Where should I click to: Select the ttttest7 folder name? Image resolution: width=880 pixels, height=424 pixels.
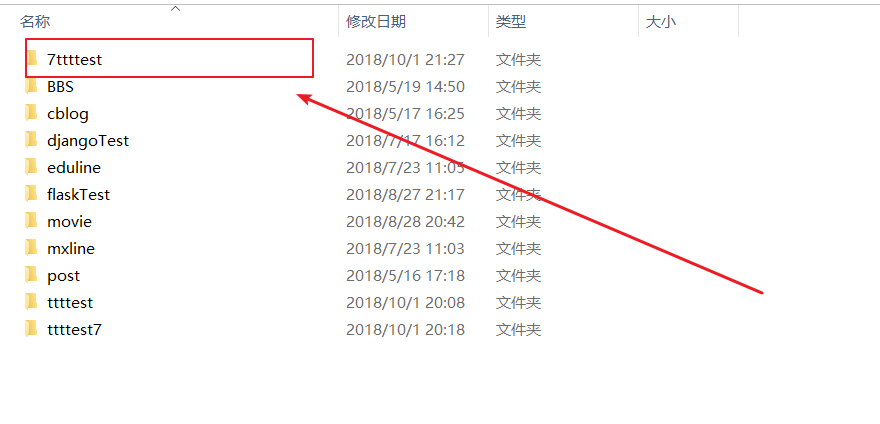point(75,329)
